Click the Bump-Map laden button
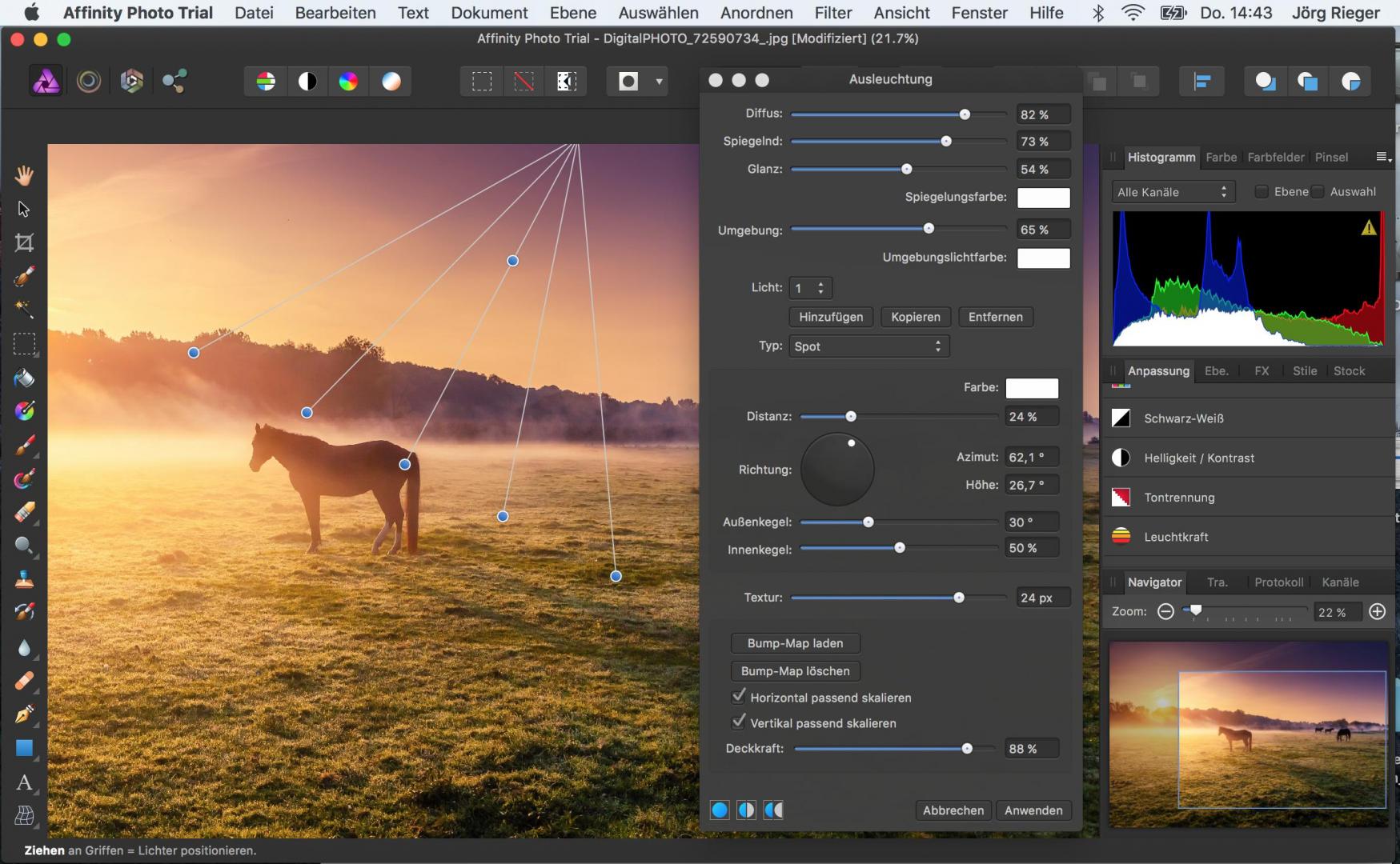The width and height of the screenshot is (1400, 864). [794, 643]
